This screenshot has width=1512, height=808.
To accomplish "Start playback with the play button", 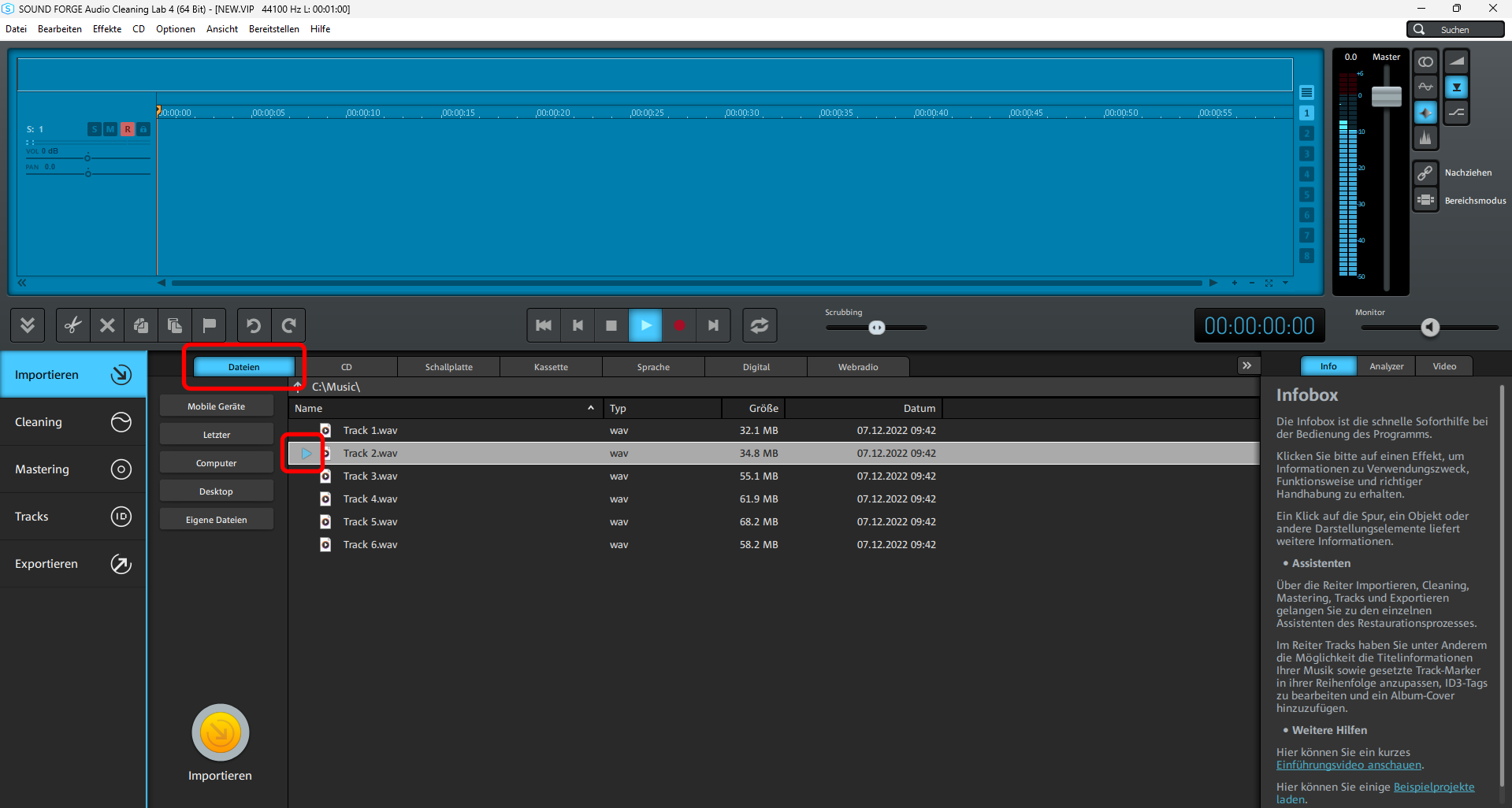I will click(645, 325).
